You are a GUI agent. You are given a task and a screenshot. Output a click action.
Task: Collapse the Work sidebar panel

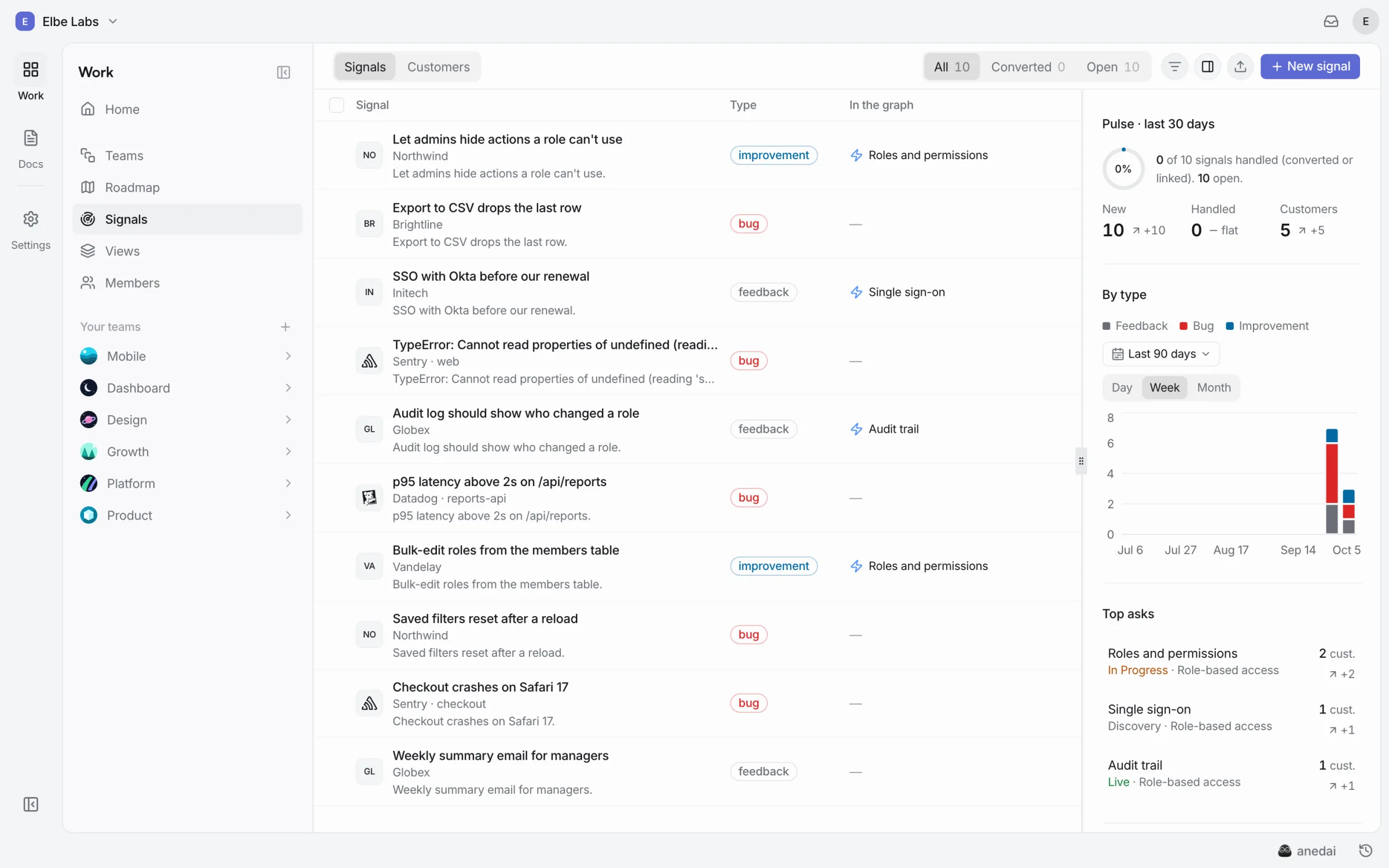point(284,72)
